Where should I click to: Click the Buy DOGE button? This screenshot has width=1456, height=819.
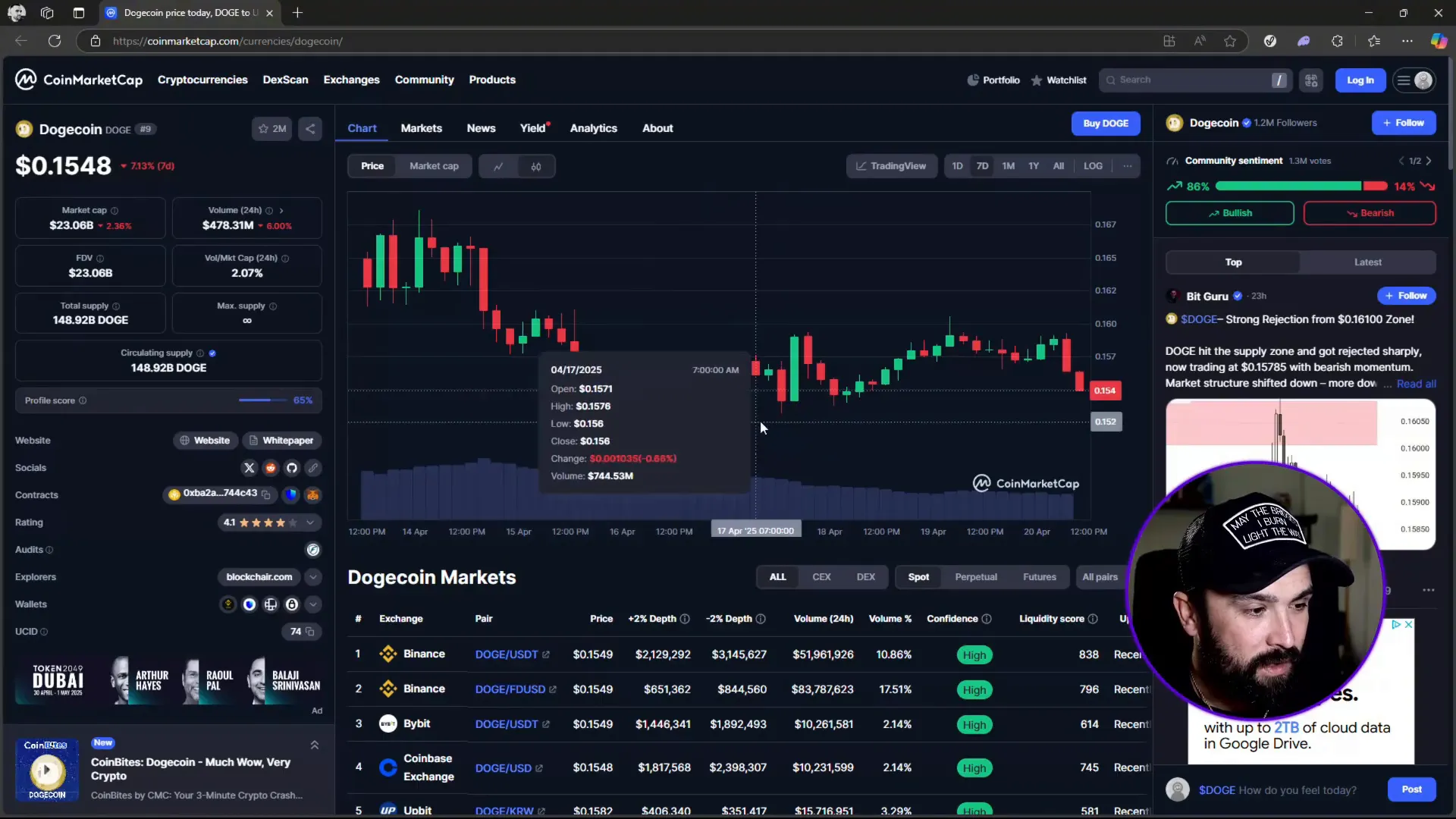pyautogui.click(x=1105, y=124)
